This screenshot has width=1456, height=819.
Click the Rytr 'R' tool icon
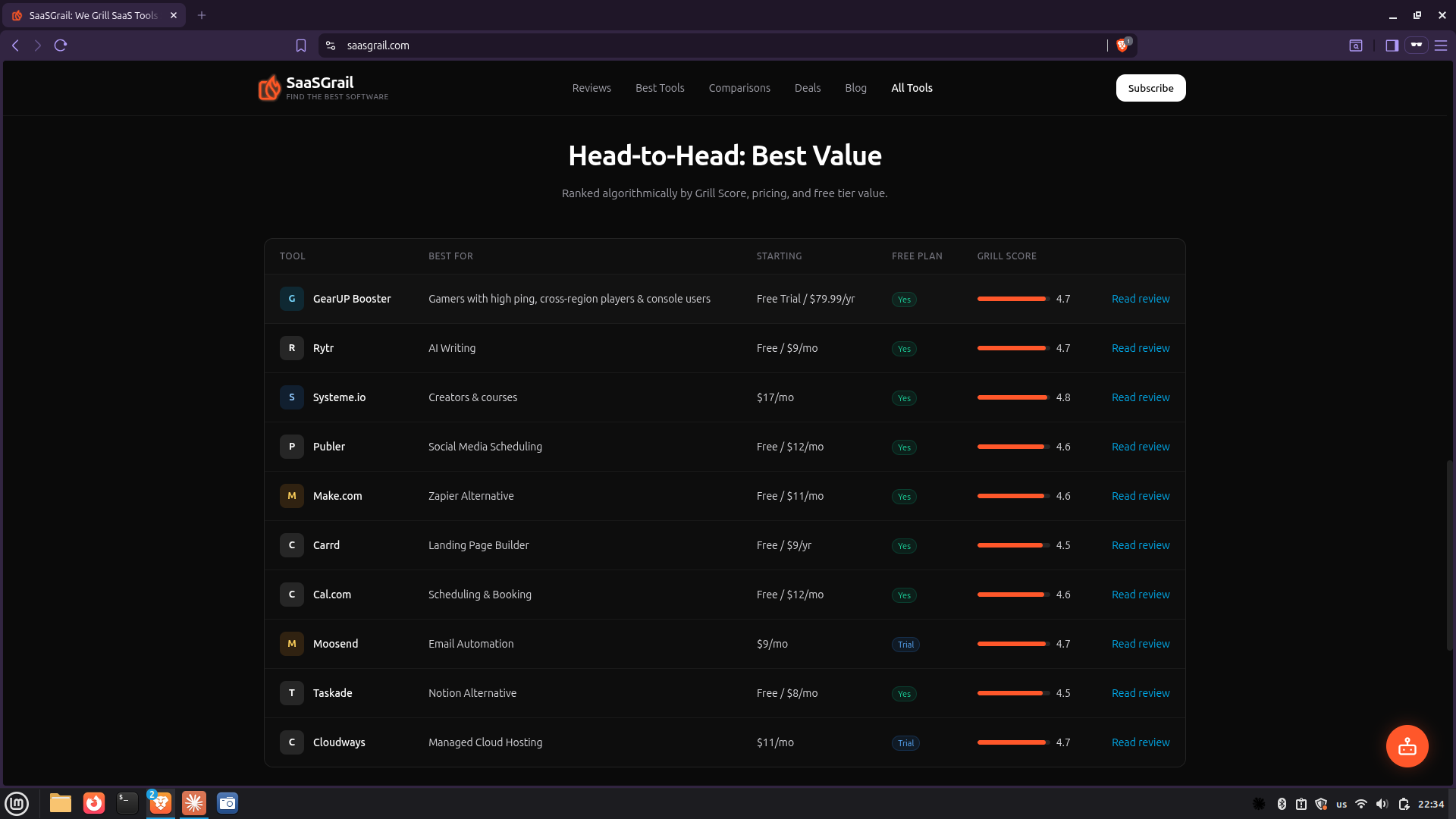pos(292,348)
